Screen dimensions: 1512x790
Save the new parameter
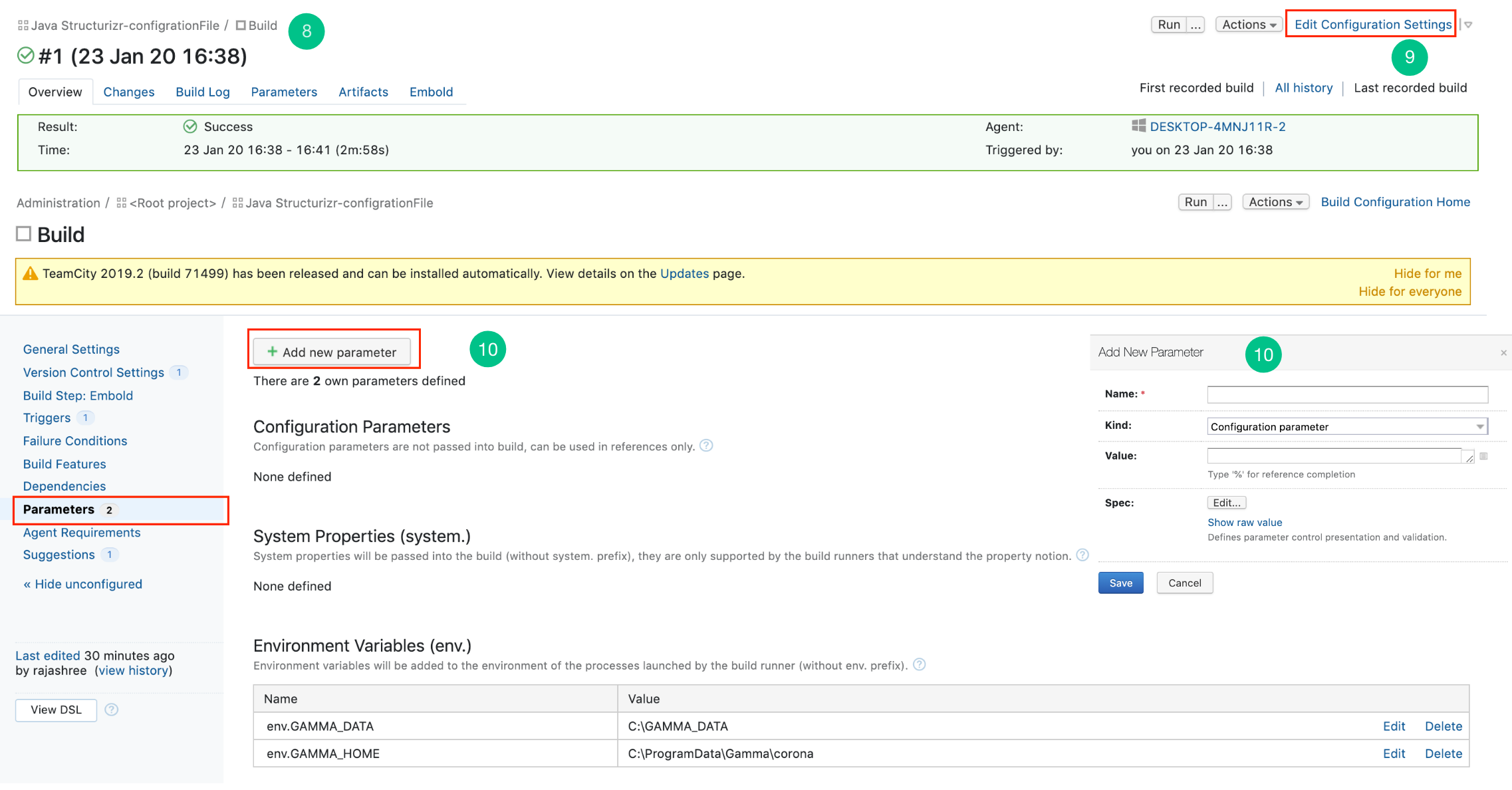tap(1120, 583)
